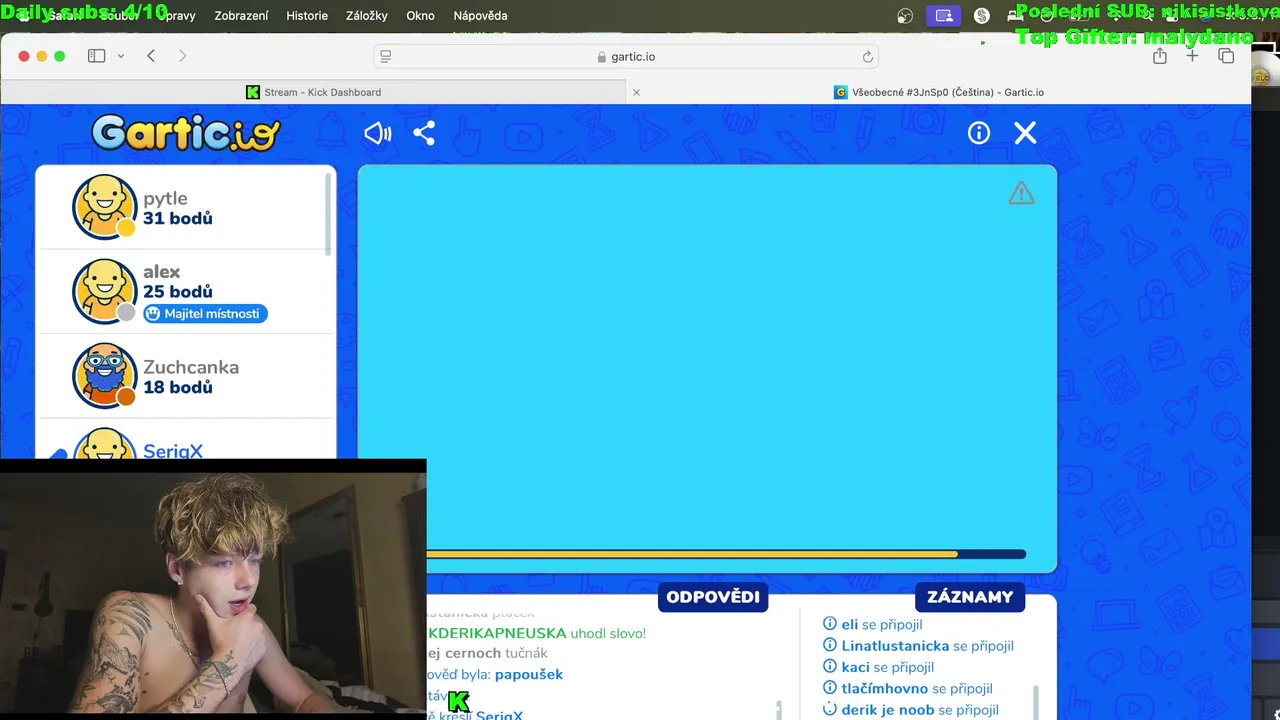
Task: Open the Historie menu
Action: tap(307, 16)
